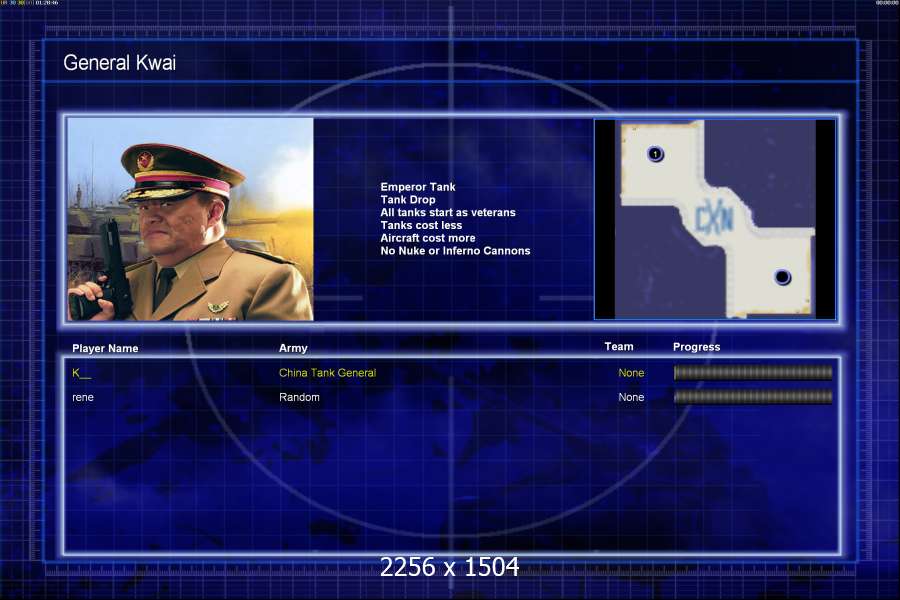The width and height of the screenshot is (900, 600).
Task: Click loading progress bar for K__
Action: coord(752,373)
